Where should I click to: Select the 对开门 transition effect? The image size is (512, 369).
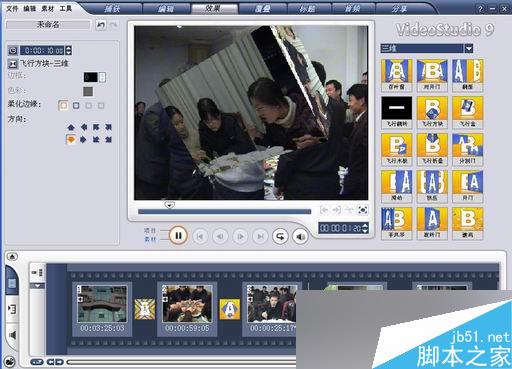pyautogui.click(x=432, y=75)
